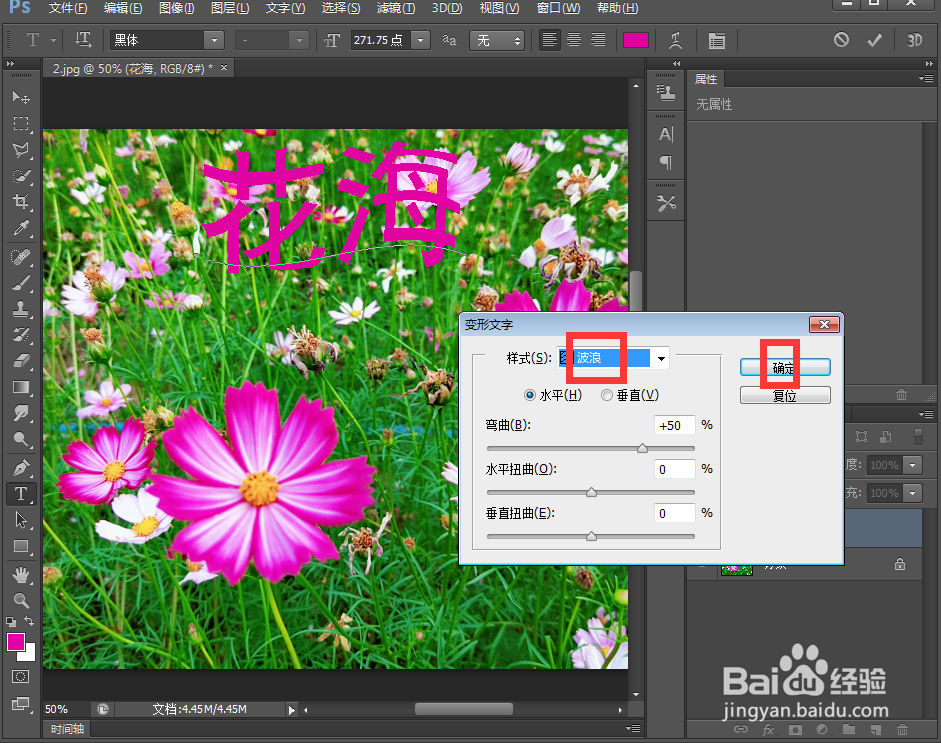Open the 编辑 Edit menu

[x=123, y=8]
